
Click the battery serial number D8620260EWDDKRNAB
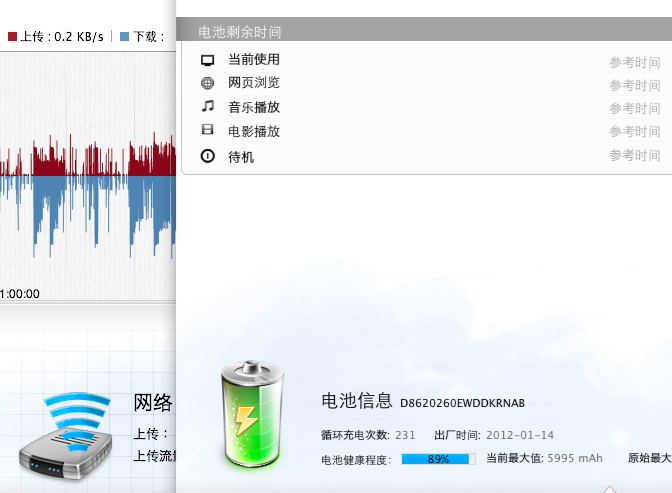tap(462, 403)
